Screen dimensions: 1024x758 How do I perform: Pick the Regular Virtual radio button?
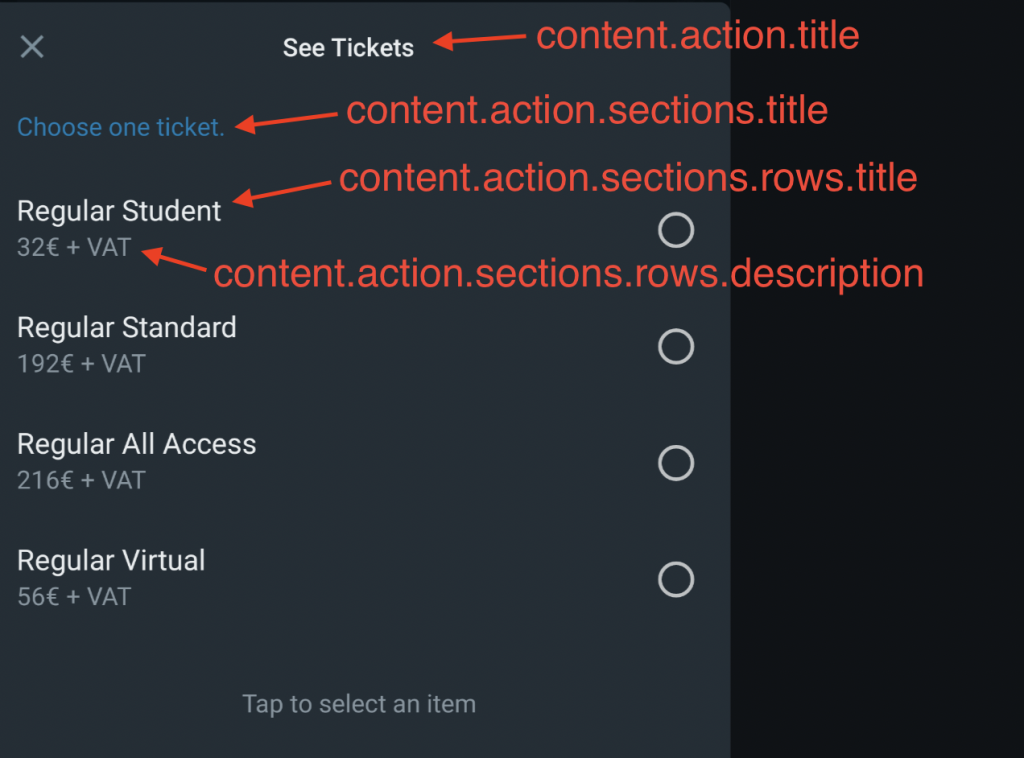(x=676, y=579)
